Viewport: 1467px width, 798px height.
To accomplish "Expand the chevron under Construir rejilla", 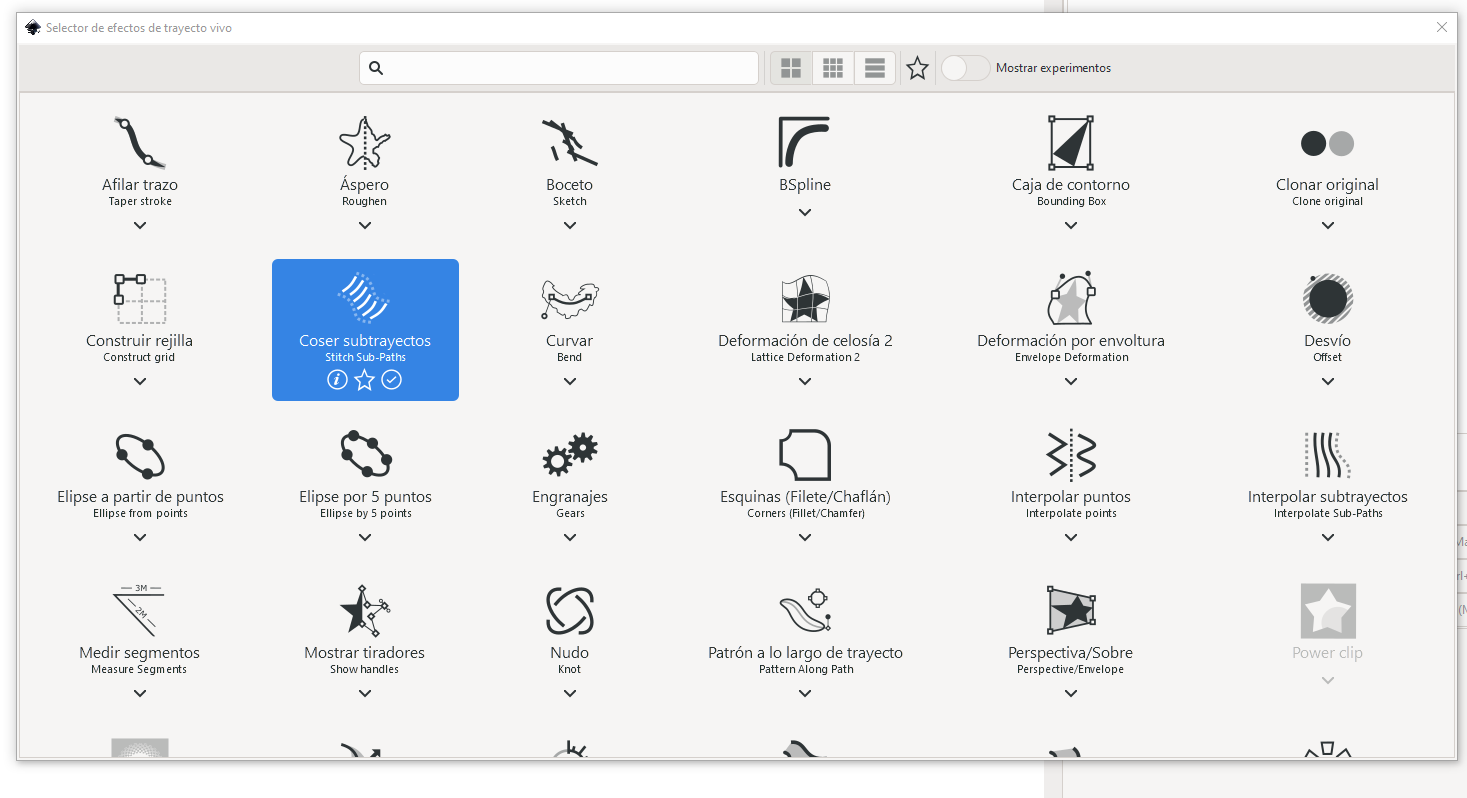I will (140, 381).
